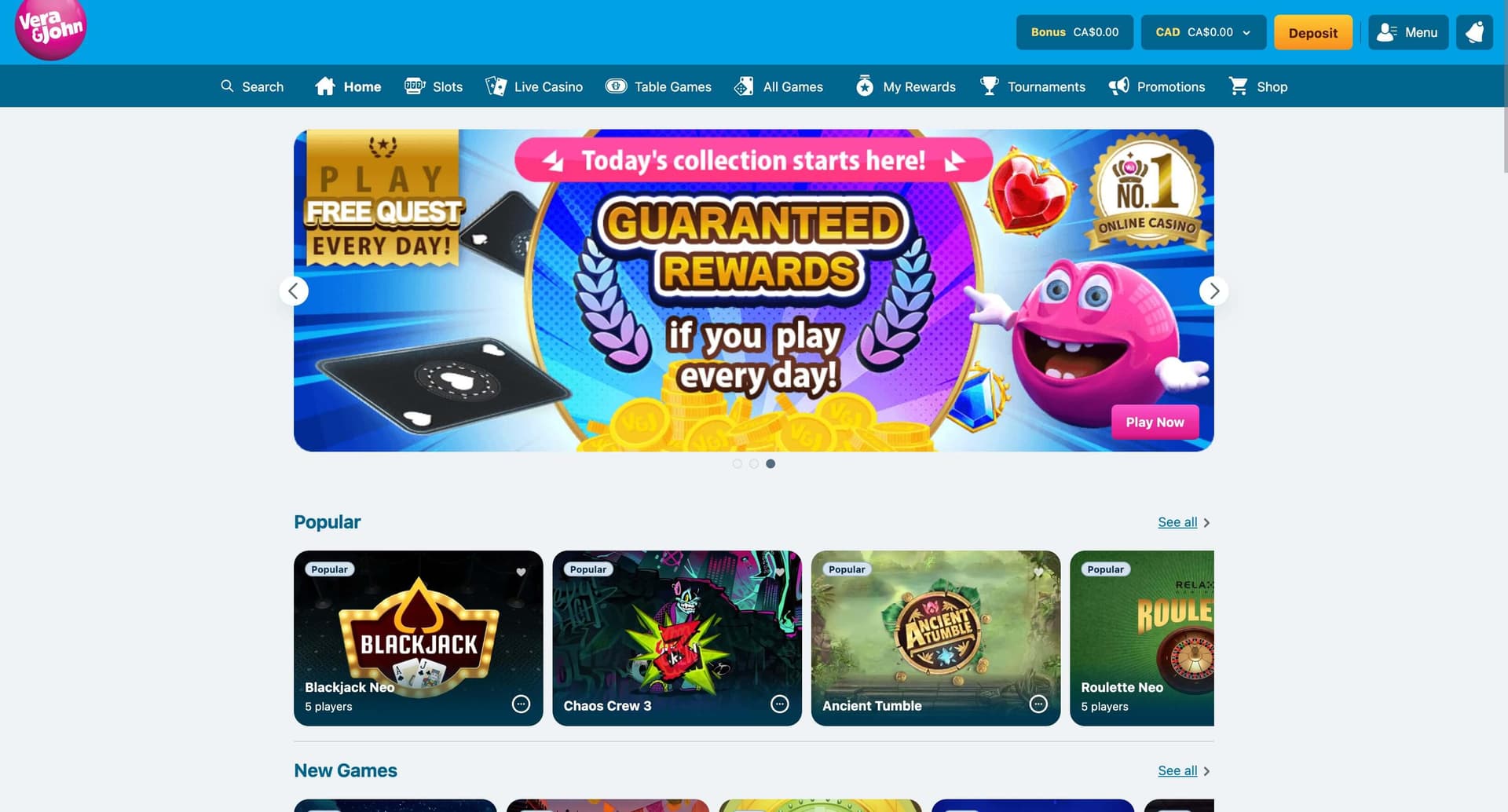
Task: Go to Table Games tab
Action: 658,86
